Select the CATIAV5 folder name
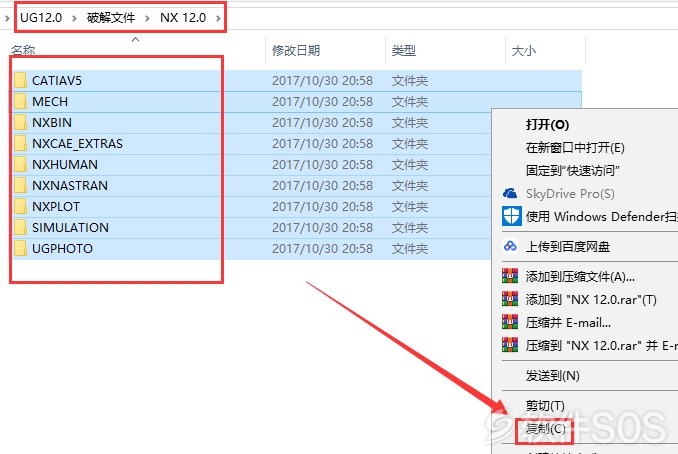This screenshot has height=454, width=678. pyautogui.click(x=57, y=80)
